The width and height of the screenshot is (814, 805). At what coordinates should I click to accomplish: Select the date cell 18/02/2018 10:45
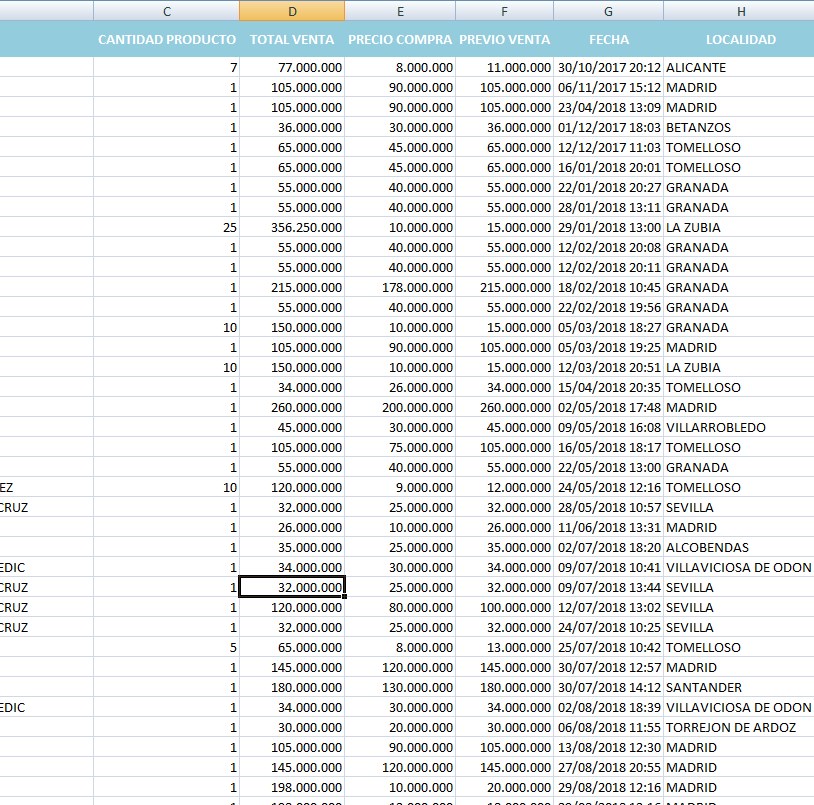coord(608,288)
